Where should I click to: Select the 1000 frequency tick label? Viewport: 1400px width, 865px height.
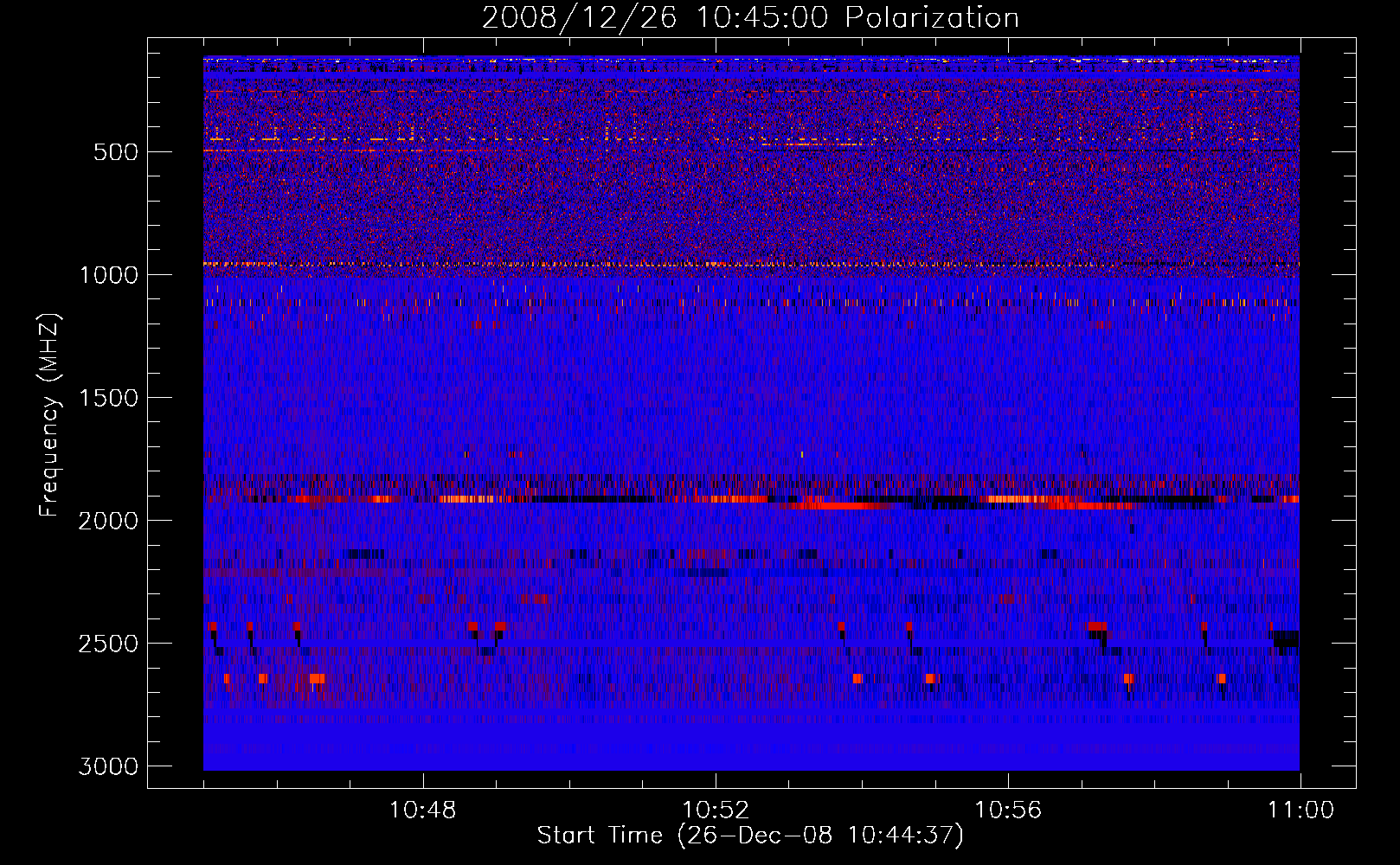coord(108,275)
